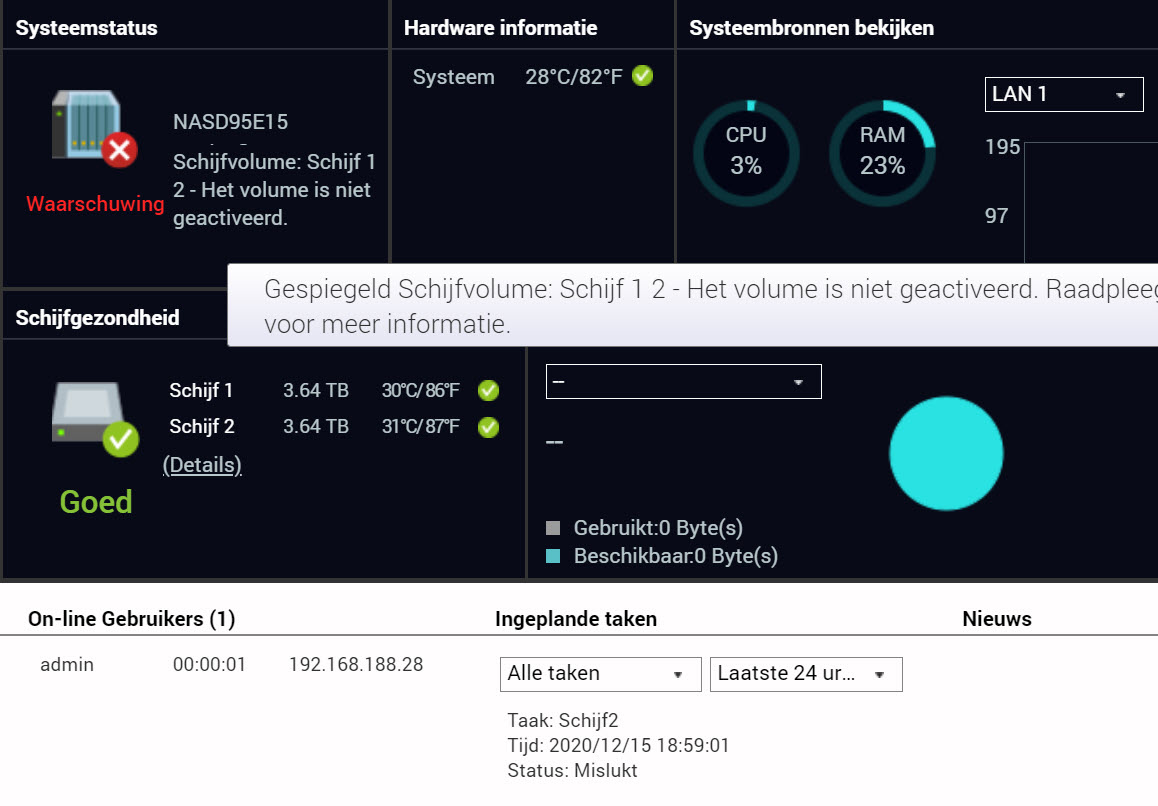Click the CPU usage gauge
The image size is (1158, 806).
[x=746, y=151]
